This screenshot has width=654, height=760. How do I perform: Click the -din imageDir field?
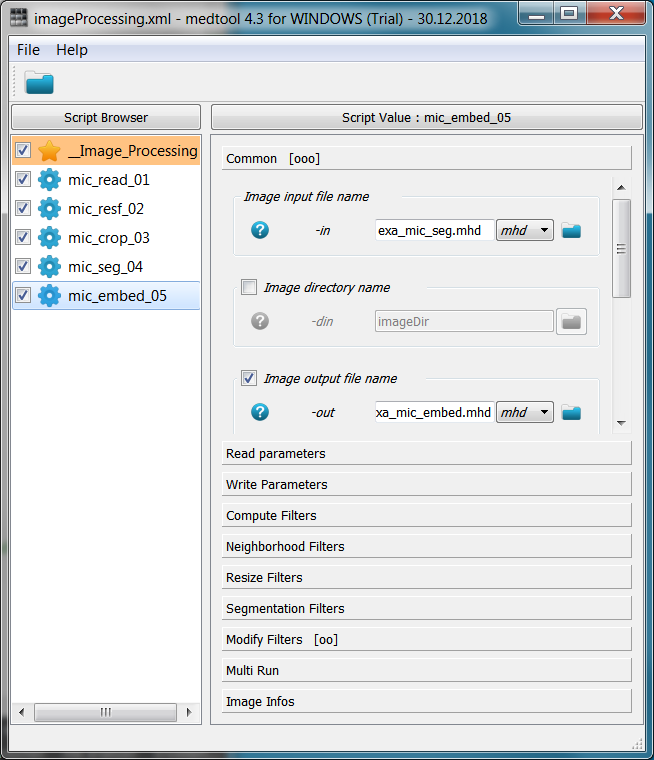(x=464, y=321)
